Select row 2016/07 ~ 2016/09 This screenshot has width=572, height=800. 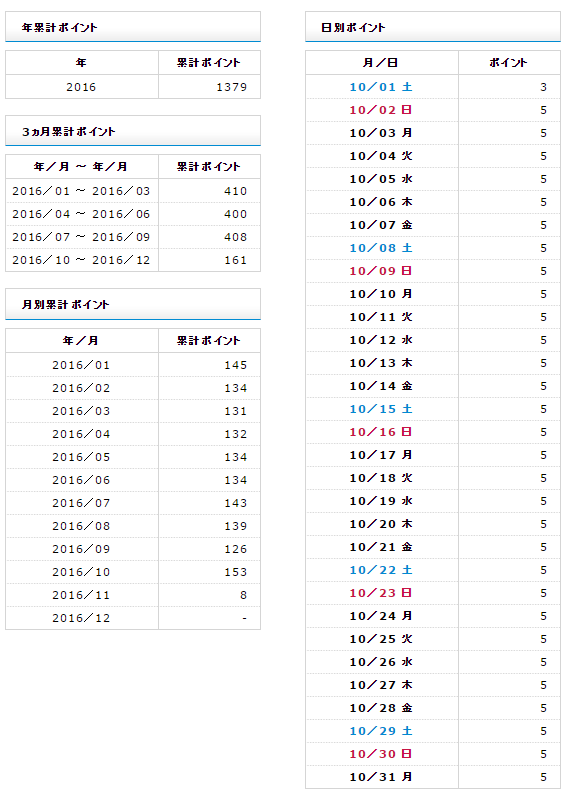tap(133, 237)
